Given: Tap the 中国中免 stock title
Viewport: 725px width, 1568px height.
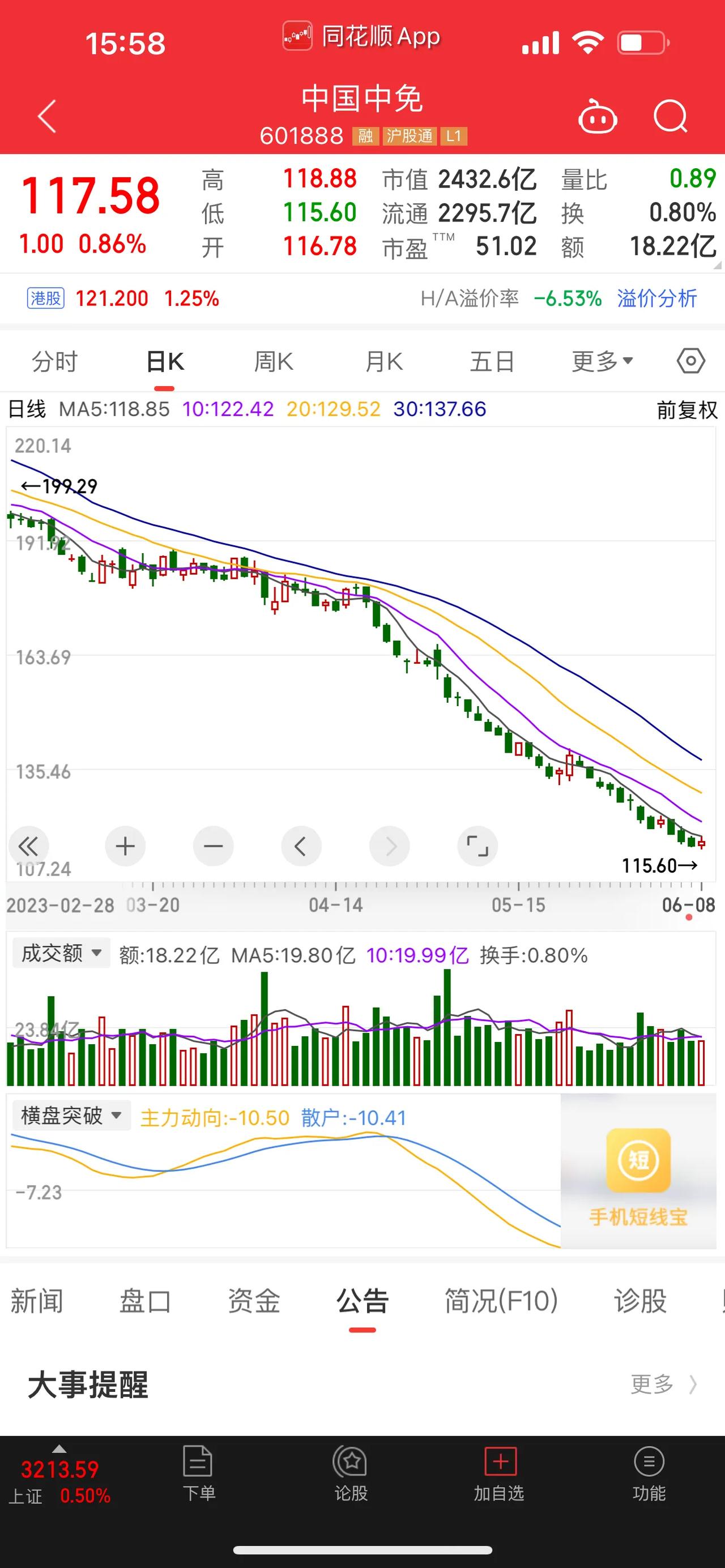Looking at the screenshot, I should point(362,99).
